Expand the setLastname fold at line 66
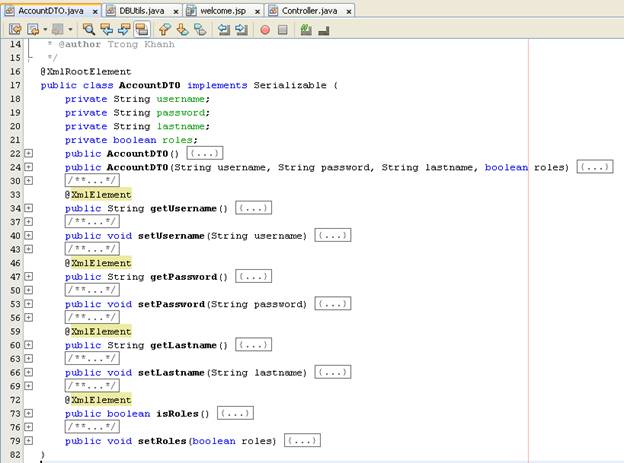This screenshot has width=624, height=463. point(28,372)
